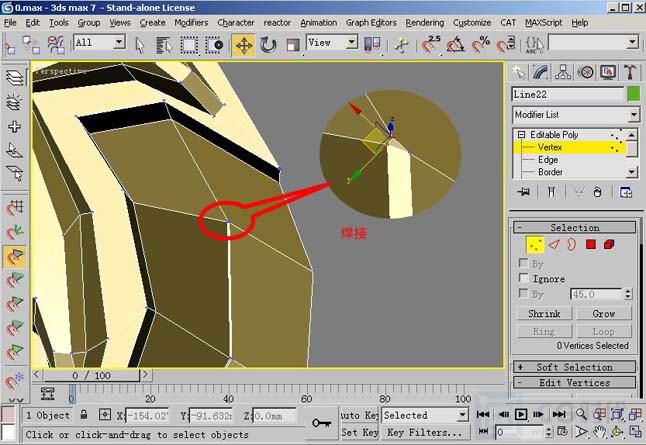Toggle the 2.5D snaps magnet
646x445 pixels.
pos(431,44)
